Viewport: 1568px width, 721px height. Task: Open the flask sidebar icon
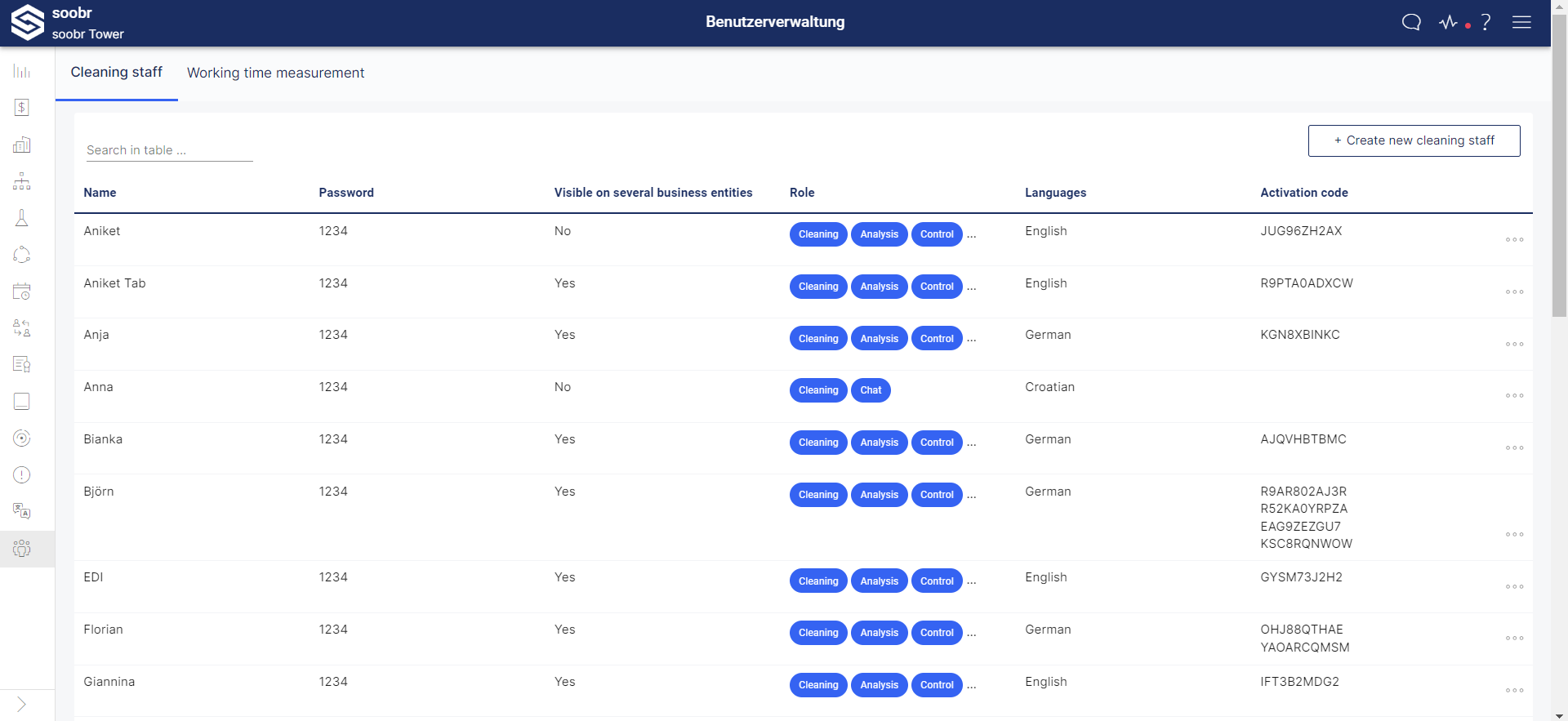tap(22, 218)
